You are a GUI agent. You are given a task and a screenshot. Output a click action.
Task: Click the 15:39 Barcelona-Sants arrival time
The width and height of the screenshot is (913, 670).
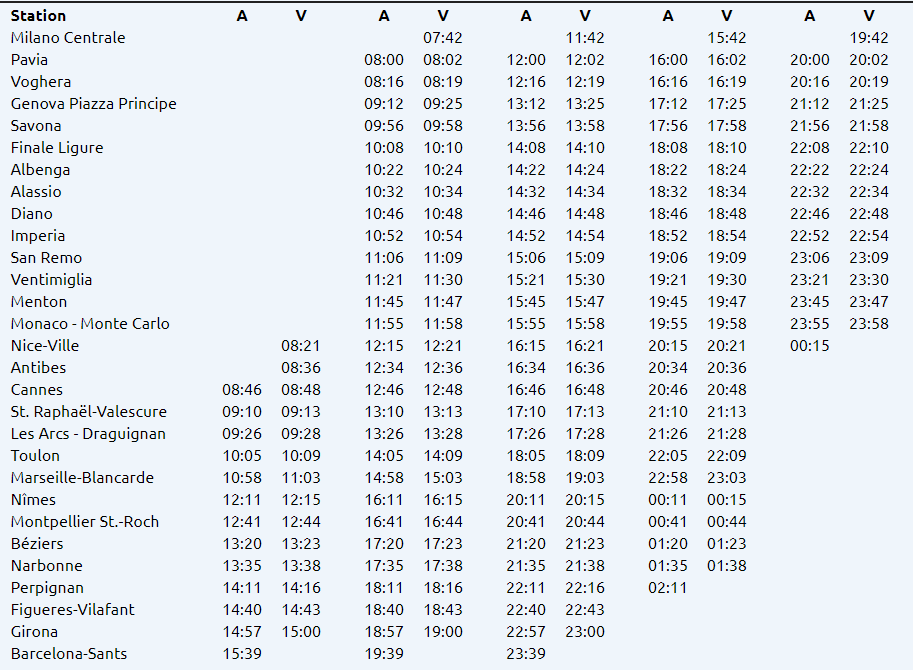click(242, 654)
